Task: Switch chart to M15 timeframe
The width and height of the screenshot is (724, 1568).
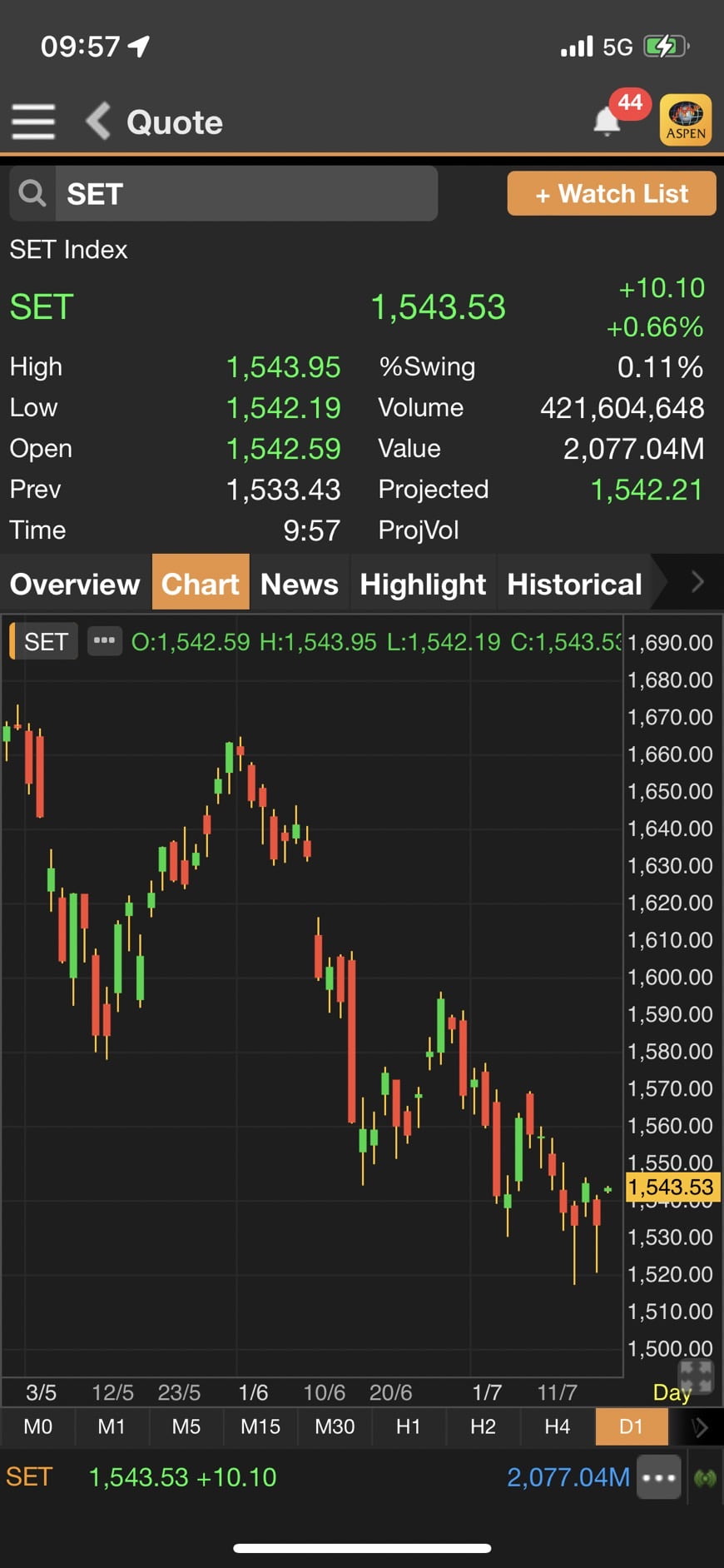Action: pyautogui.click(x=260, y=1426)
